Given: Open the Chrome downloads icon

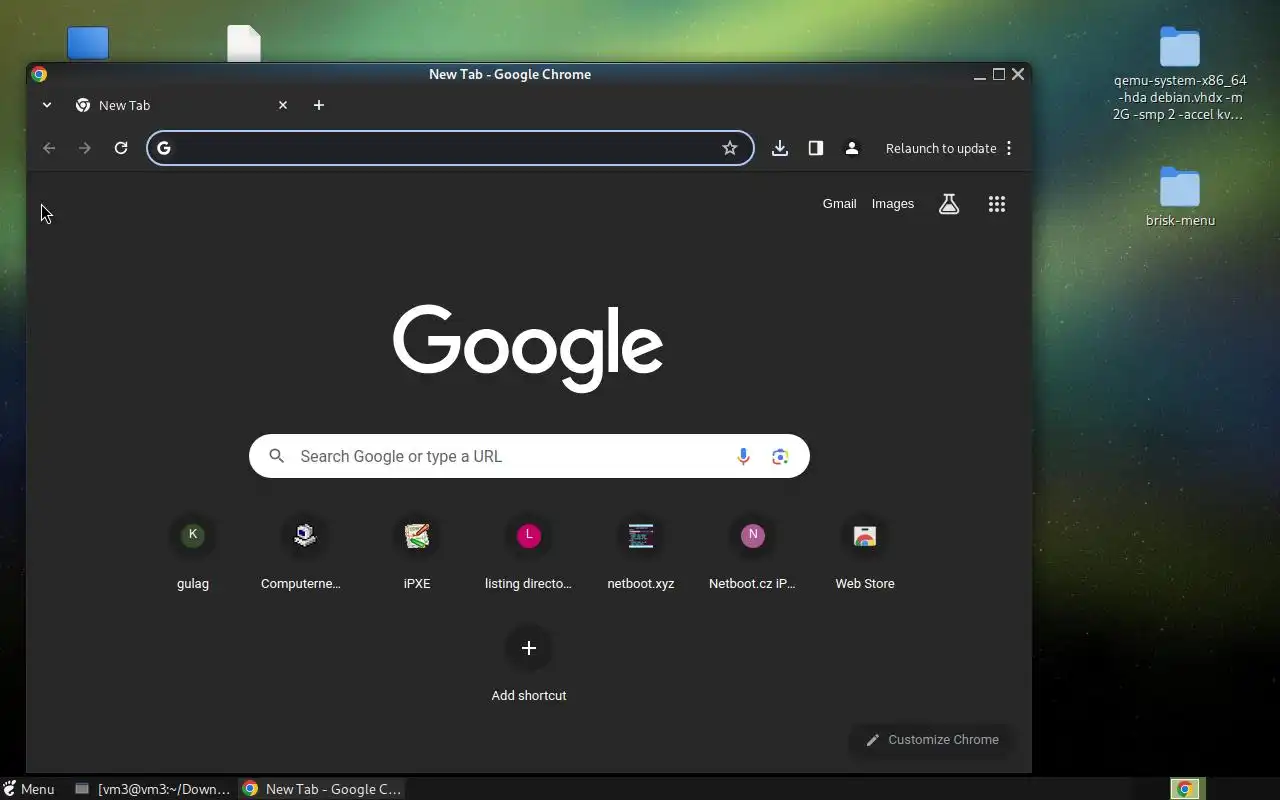Looking at the screenshot, I should pyautogui.click(x=780, y=148).
